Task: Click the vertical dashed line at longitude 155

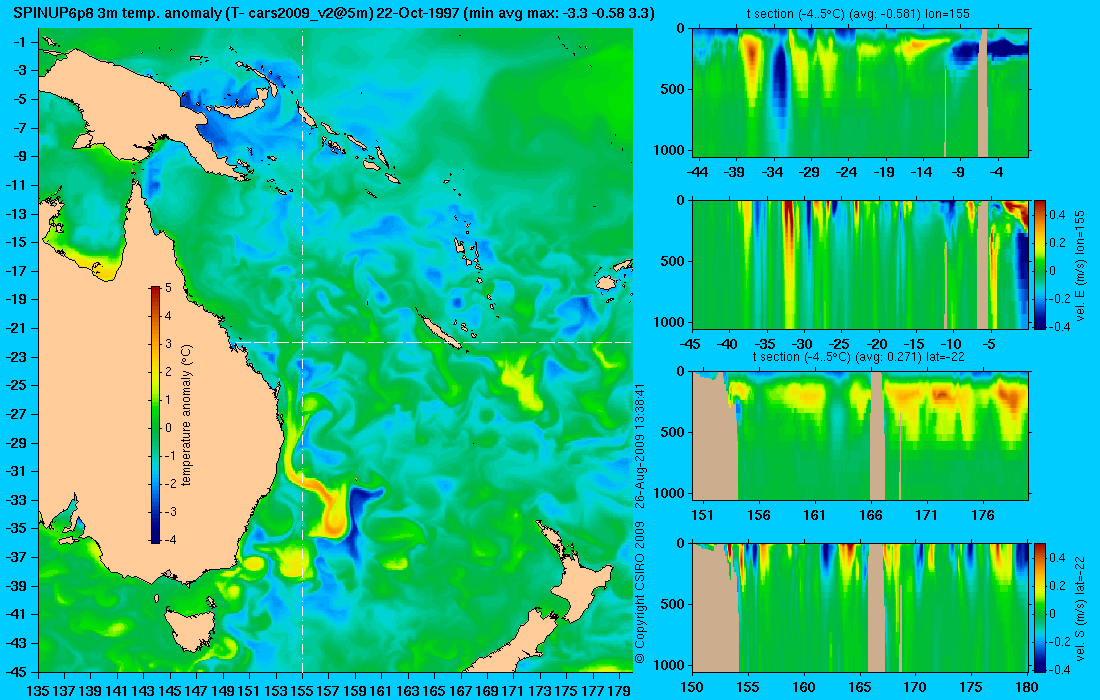Action: click(x=302, y=351)
